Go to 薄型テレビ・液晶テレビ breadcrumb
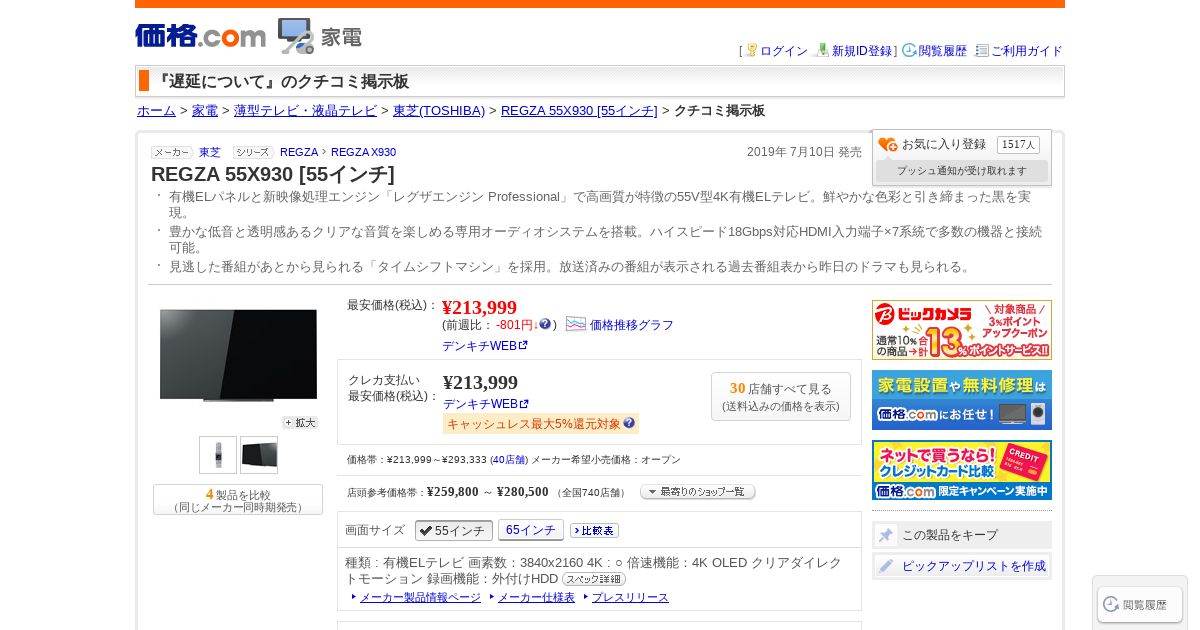Image resolution: width=1200 pixels, height=630 pixels. pyautogui.click(x=305, y=111)
